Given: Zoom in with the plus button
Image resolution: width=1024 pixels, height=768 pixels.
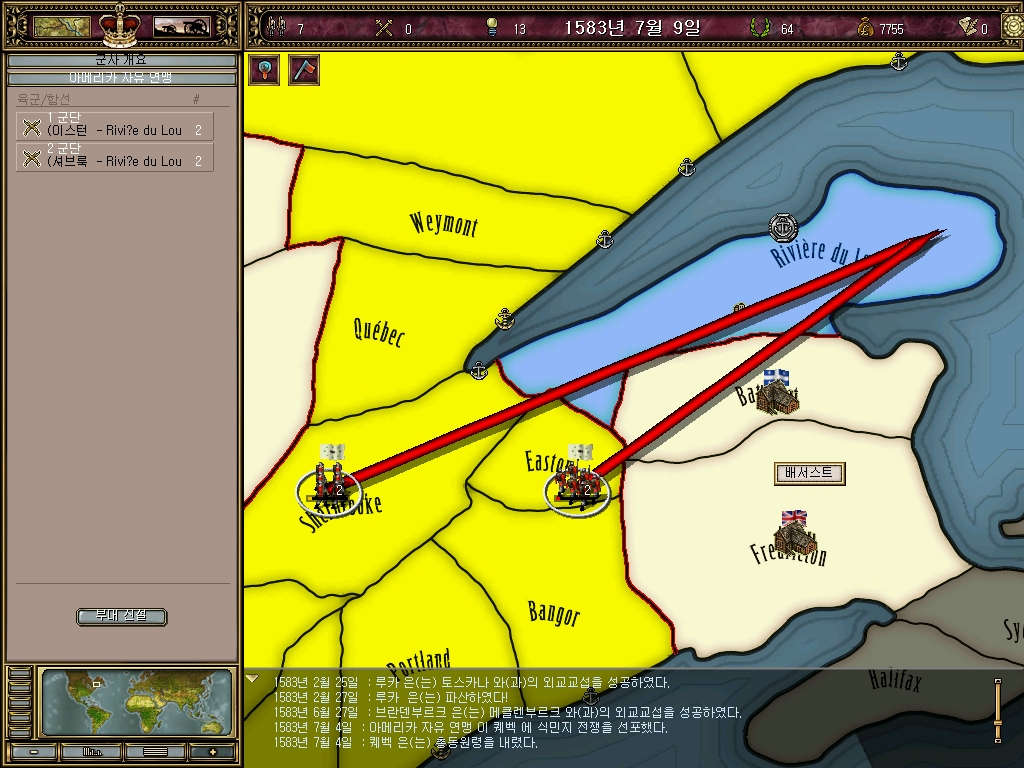Looking at the screenshot, I should click(211, 752).
